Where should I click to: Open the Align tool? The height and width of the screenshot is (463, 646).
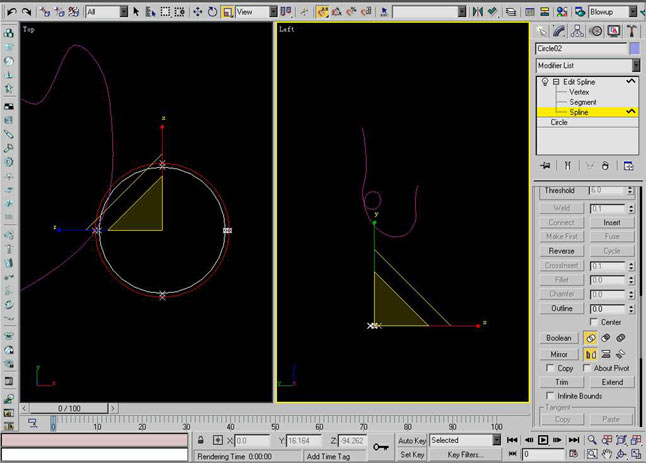(492, 12)
